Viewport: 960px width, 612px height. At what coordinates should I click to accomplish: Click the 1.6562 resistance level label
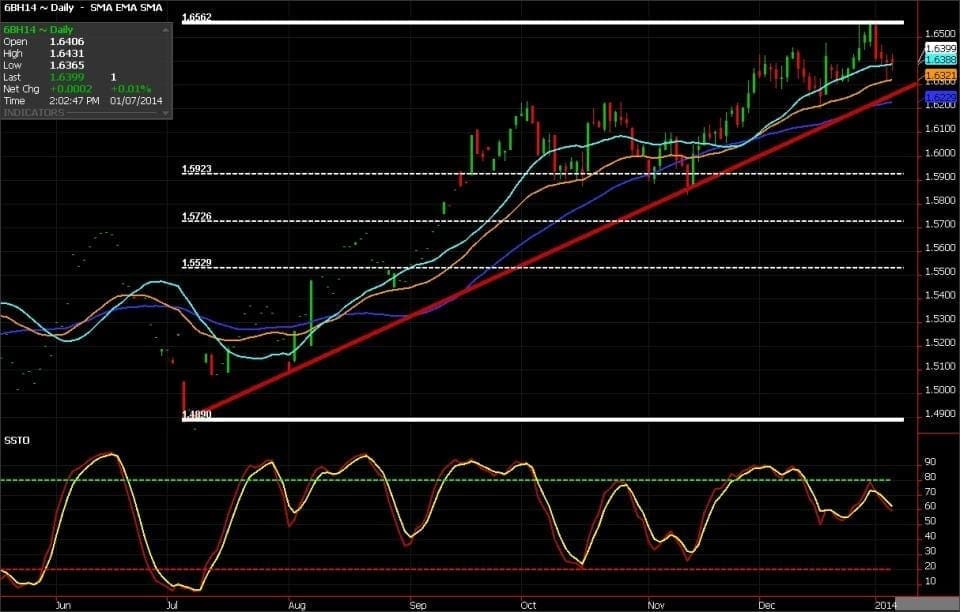click(x=197, y=17)
